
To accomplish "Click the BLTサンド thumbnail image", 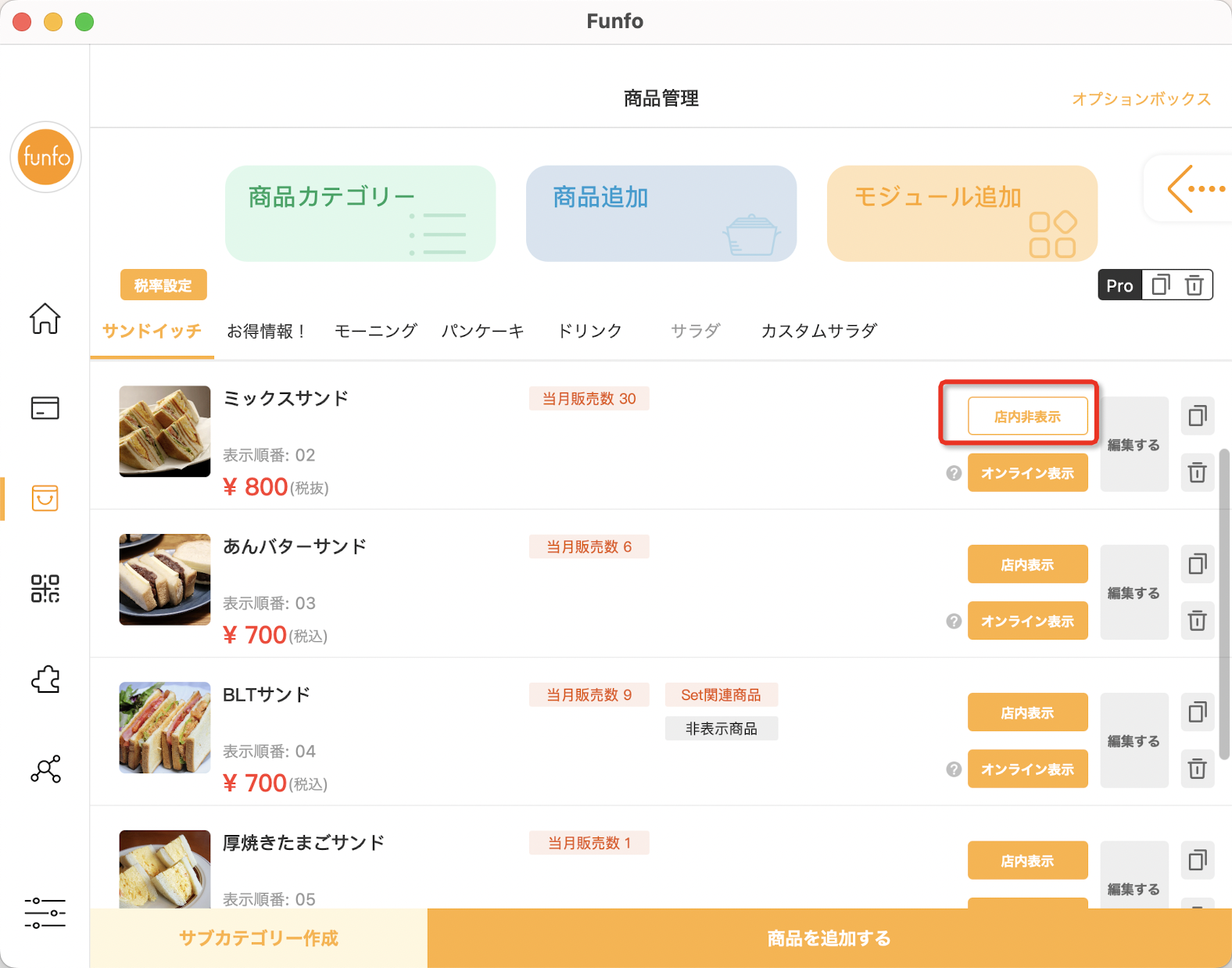I will (164, 727).
